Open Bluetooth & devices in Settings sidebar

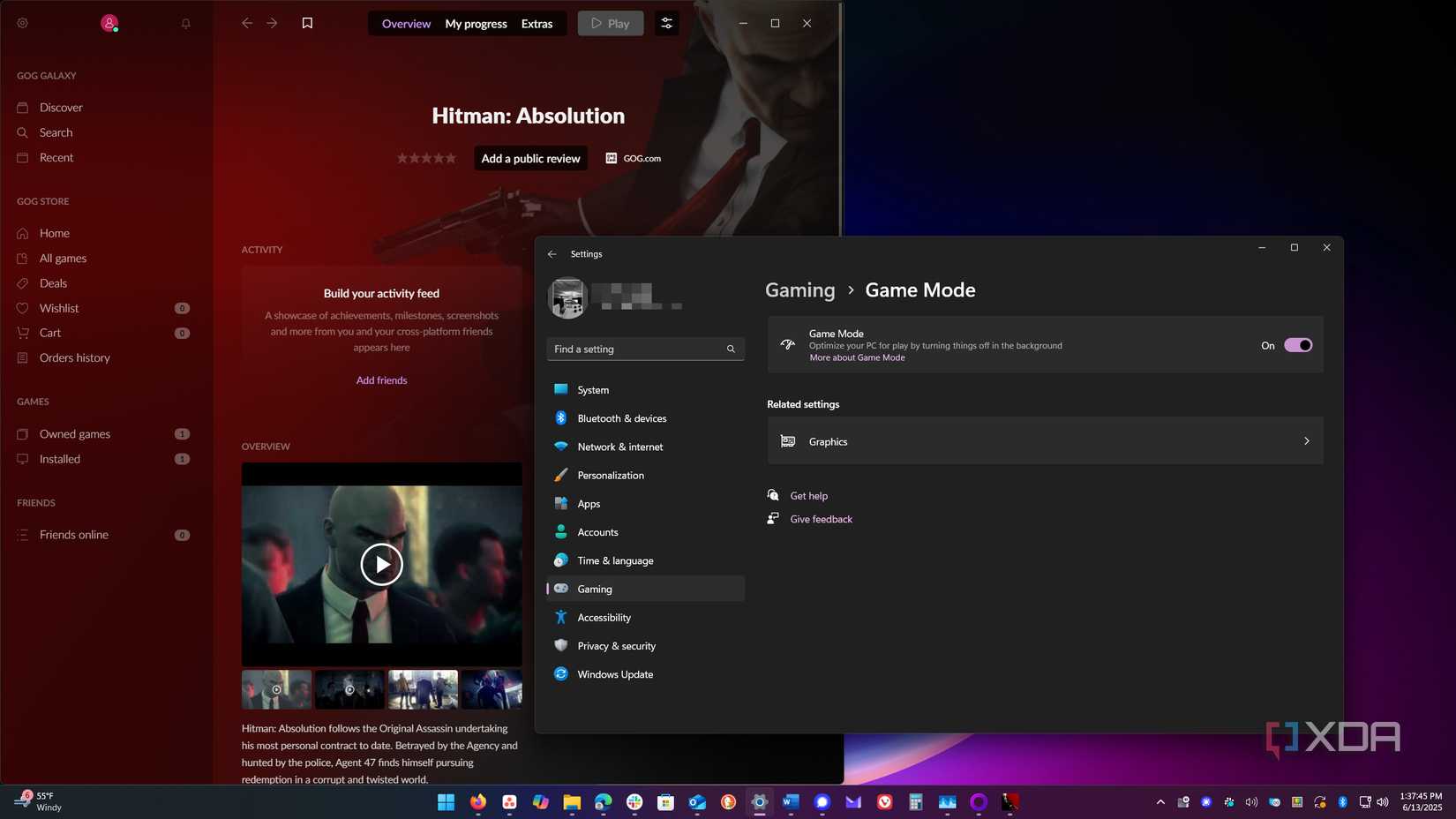coord(645,418)
